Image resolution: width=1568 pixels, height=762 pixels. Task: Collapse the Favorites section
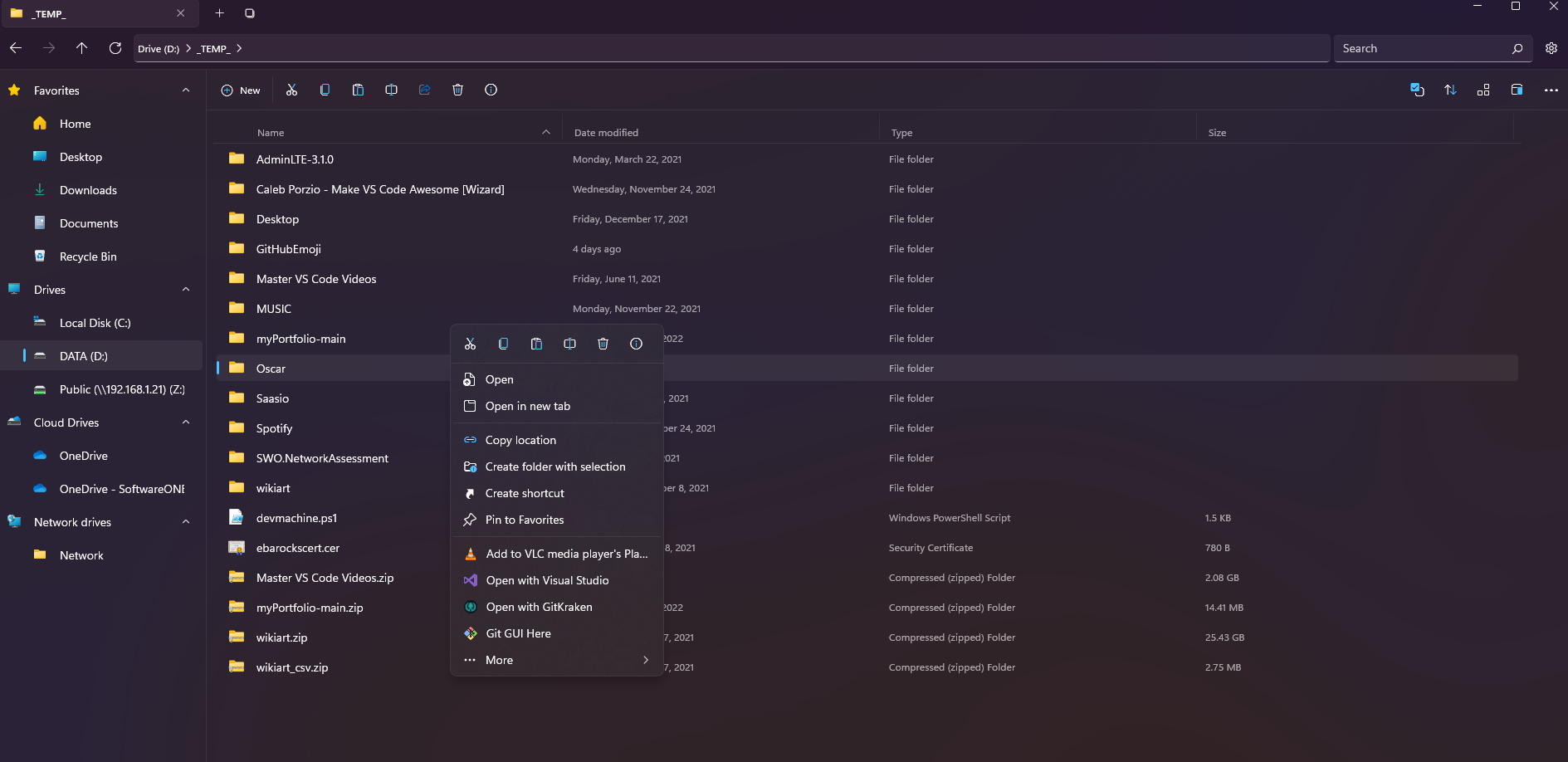point(186,90)
